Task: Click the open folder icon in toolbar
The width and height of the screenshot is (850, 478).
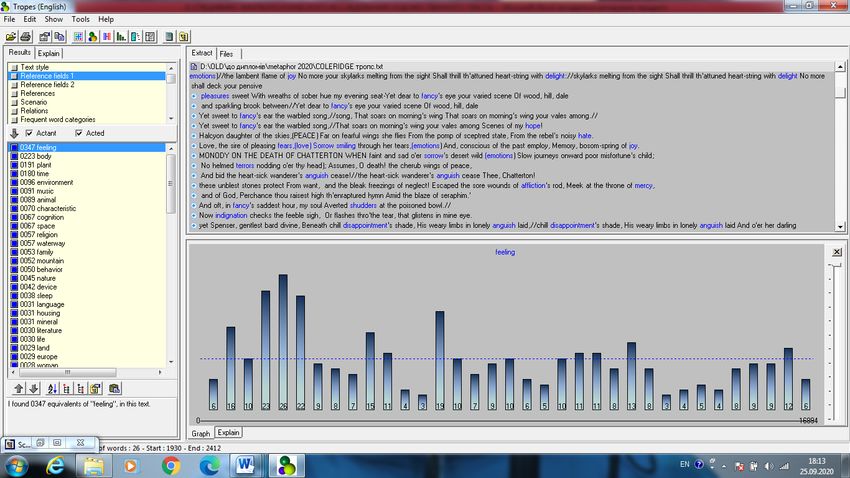Action: pos(11,37)
